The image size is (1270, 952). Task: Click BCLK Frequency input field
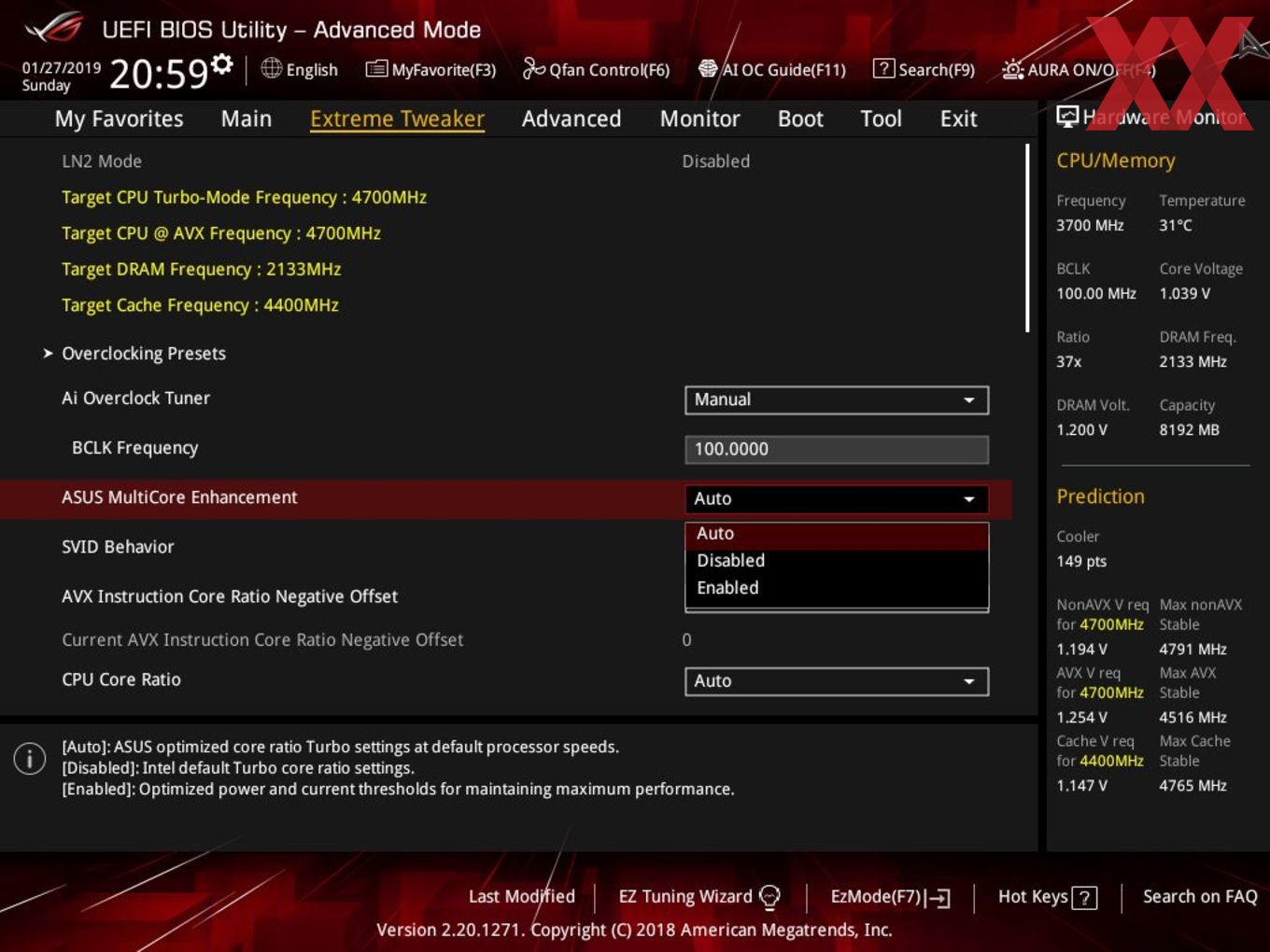[836, 449]
